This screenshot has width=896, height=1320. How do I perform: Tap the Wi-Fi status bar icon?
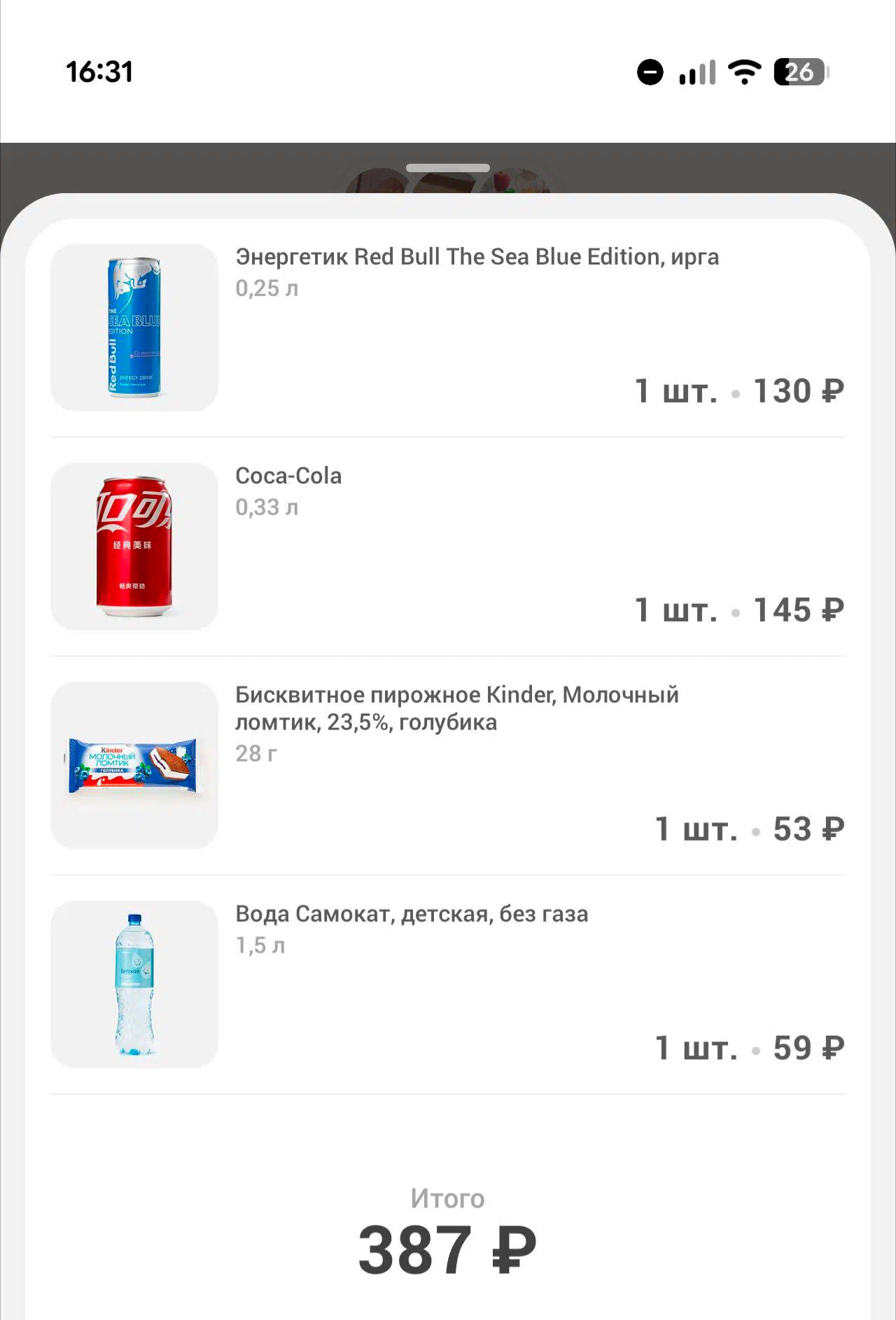(744, 71)
